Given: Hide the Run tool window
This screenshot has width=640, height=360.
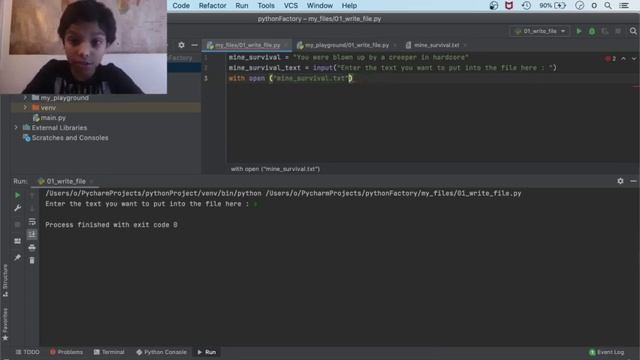Looking at the screenshot, I should 633,181.
